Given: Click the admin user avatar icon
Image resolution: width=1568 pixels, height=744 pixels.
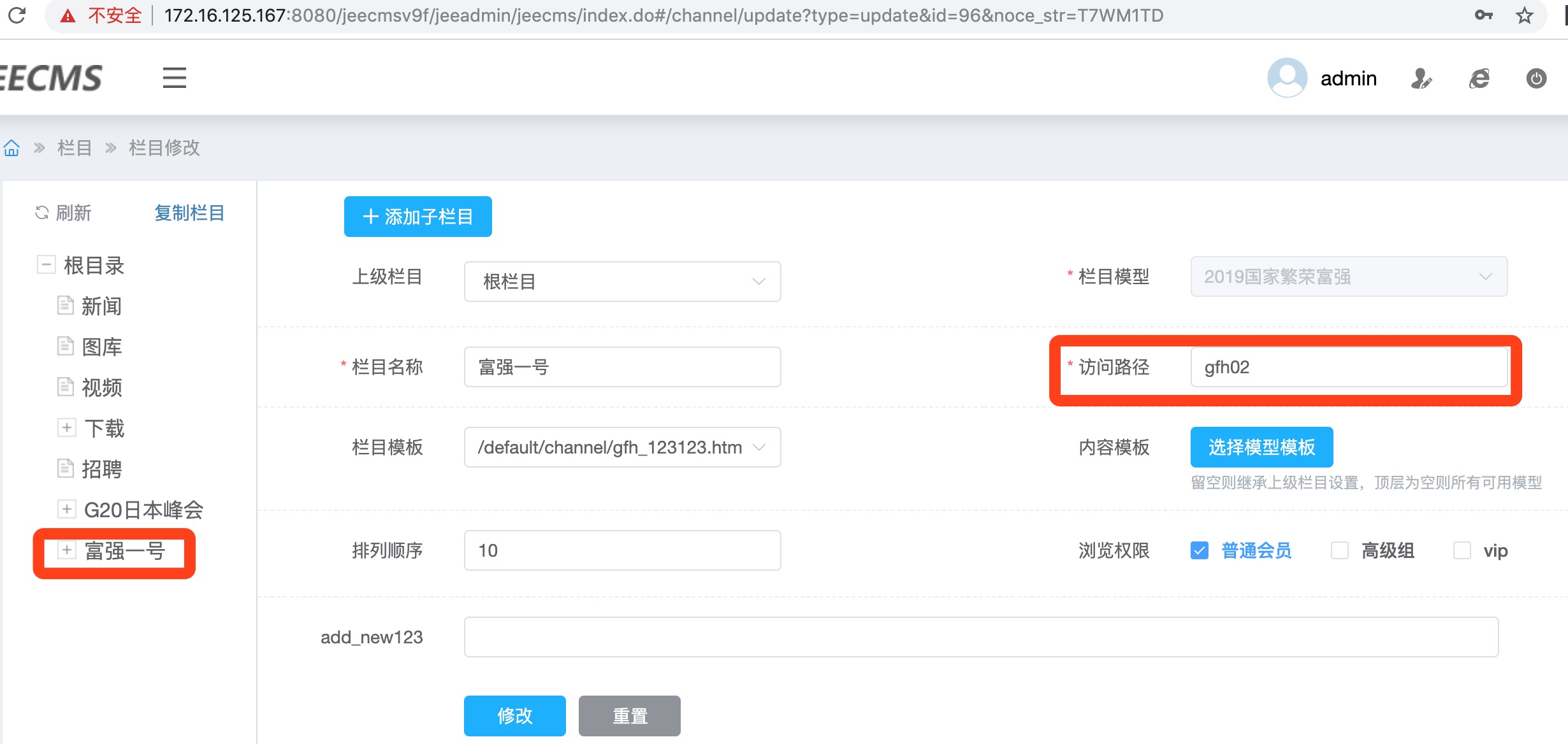Looking at the screenshot, I should tap(1287, 78).
